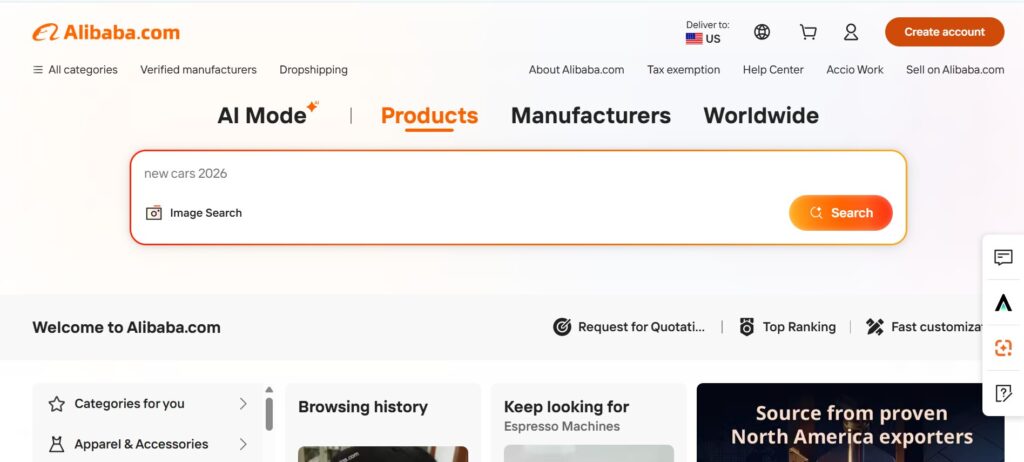The width and height of the screenshot is (1024, 462).
Task: Open the shopping cart icon
Action: (808, 32)
